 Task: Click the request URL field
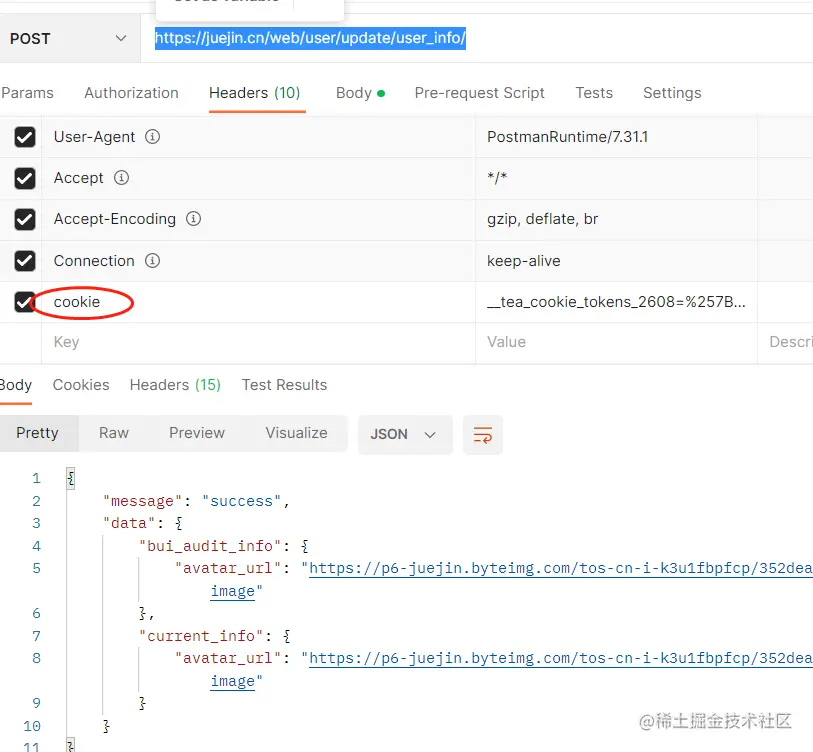(x=477, y=38)
